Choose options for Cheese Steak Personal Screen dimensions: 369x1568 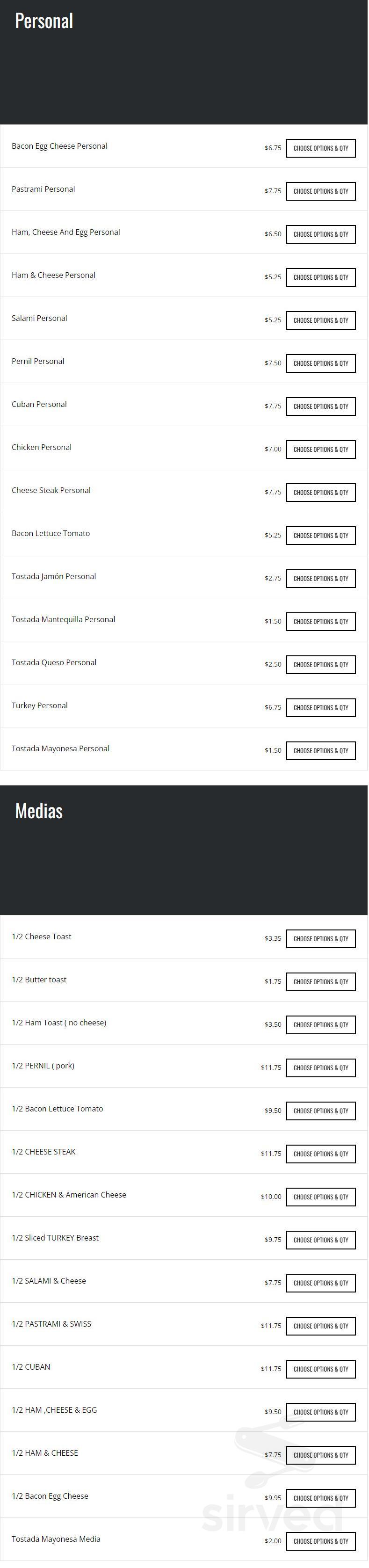pyautogui.click(x=321, y=493)
